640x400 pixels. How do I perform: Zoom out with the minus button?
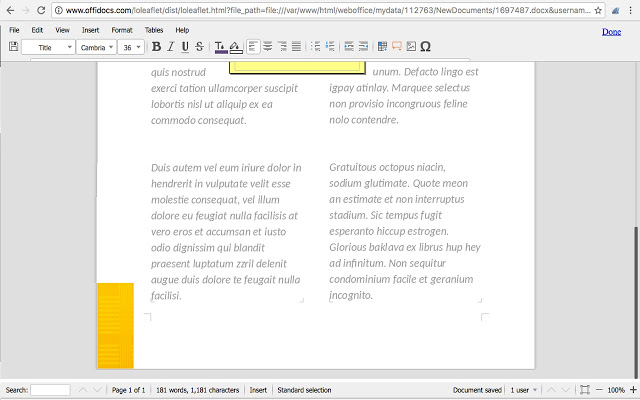point(599,390)
